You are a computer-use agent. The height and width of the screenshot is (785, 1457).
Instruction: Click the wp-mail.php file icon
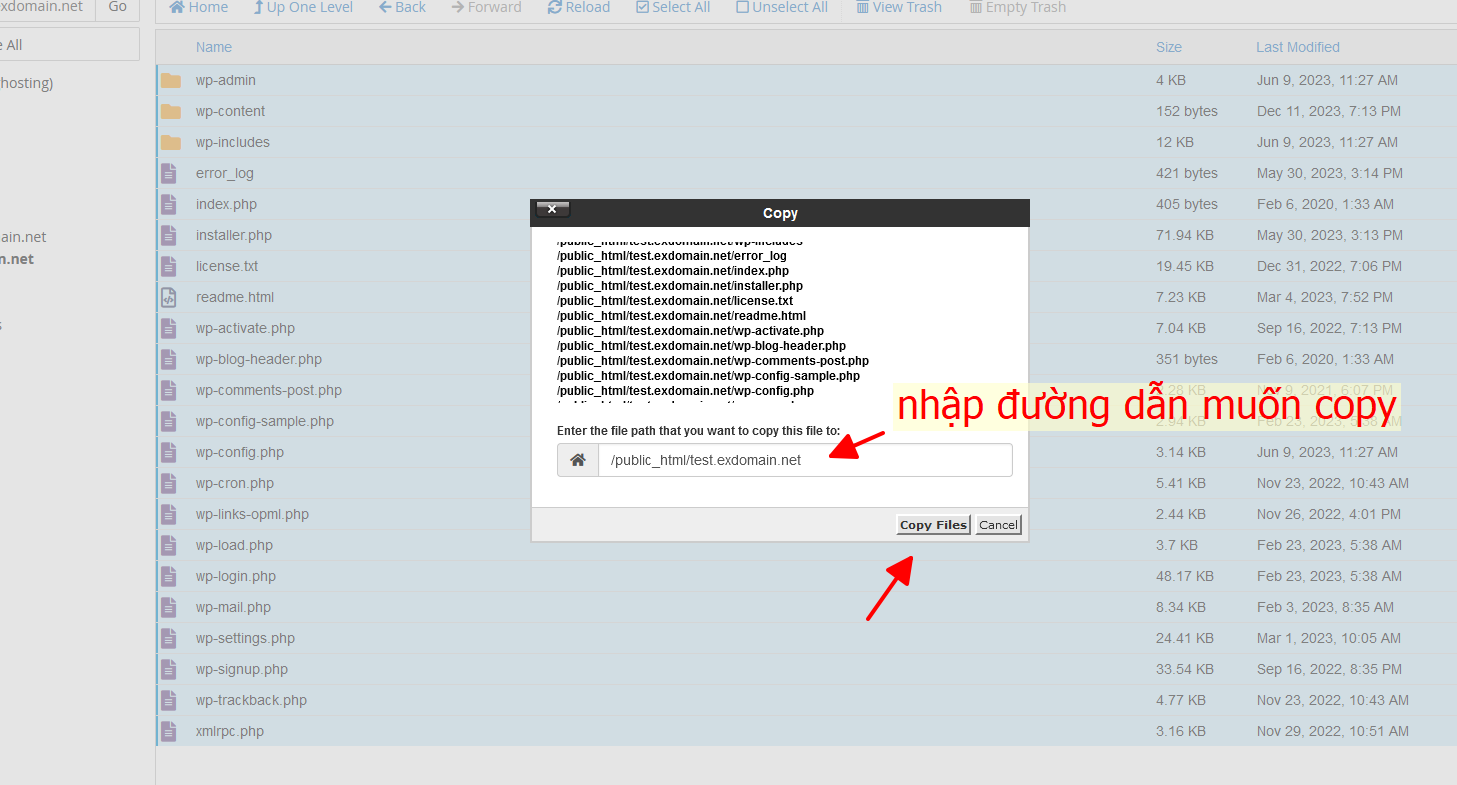click(169, 607)
